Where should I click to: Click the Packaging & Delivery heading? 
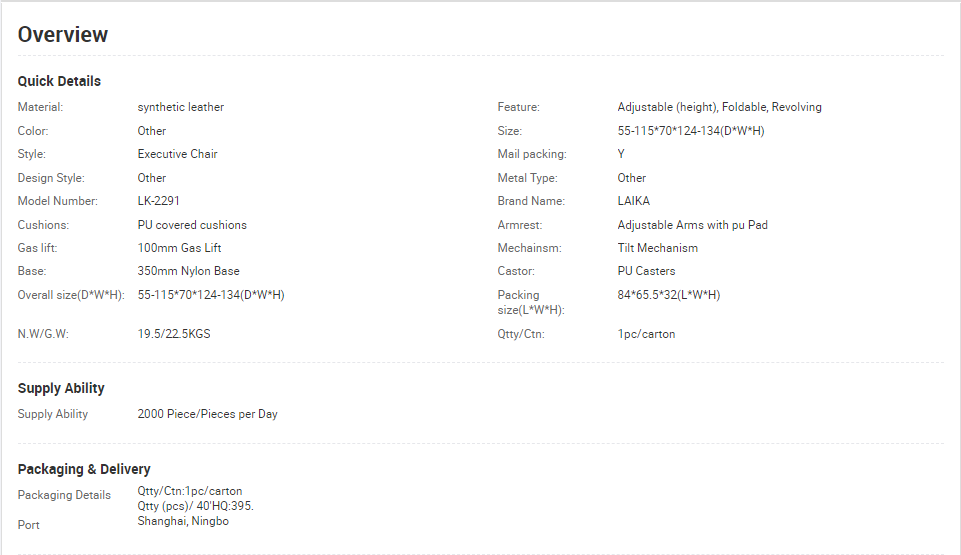pos(84,469)
